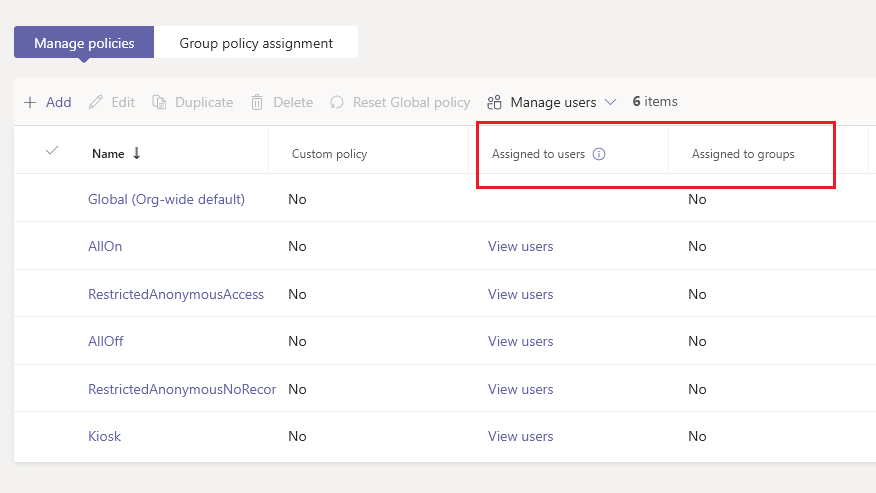Screen dimensions: 876x493
Task: Open the AllOn policy
Action: pos(105,246)
